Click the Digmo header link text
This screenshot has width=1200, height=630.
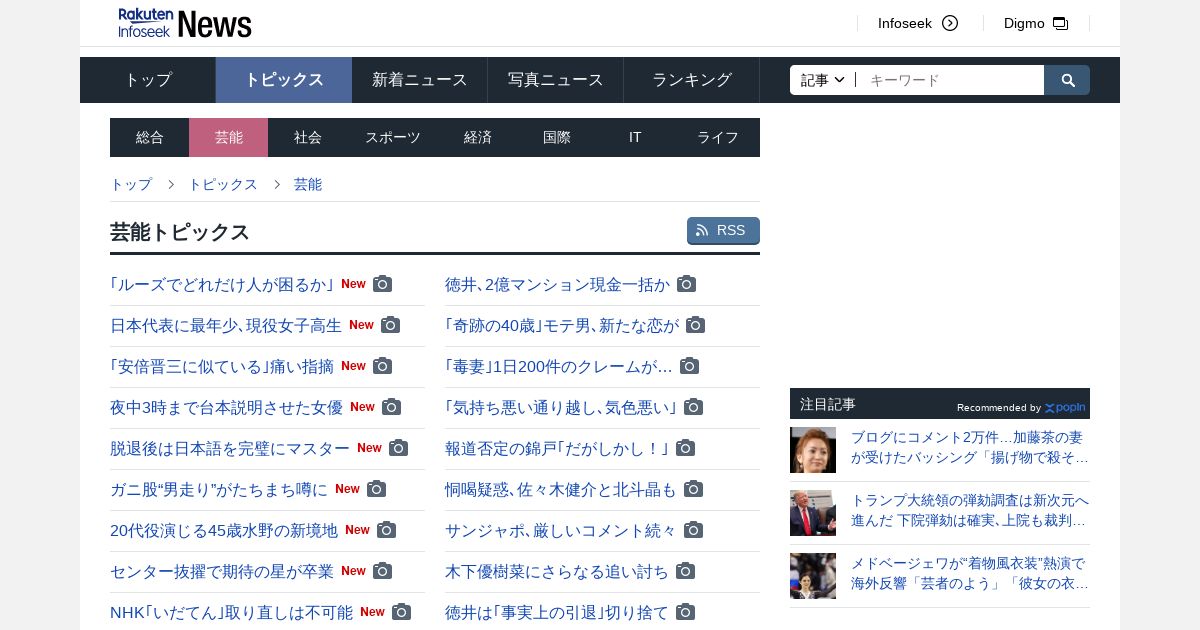1024,23
